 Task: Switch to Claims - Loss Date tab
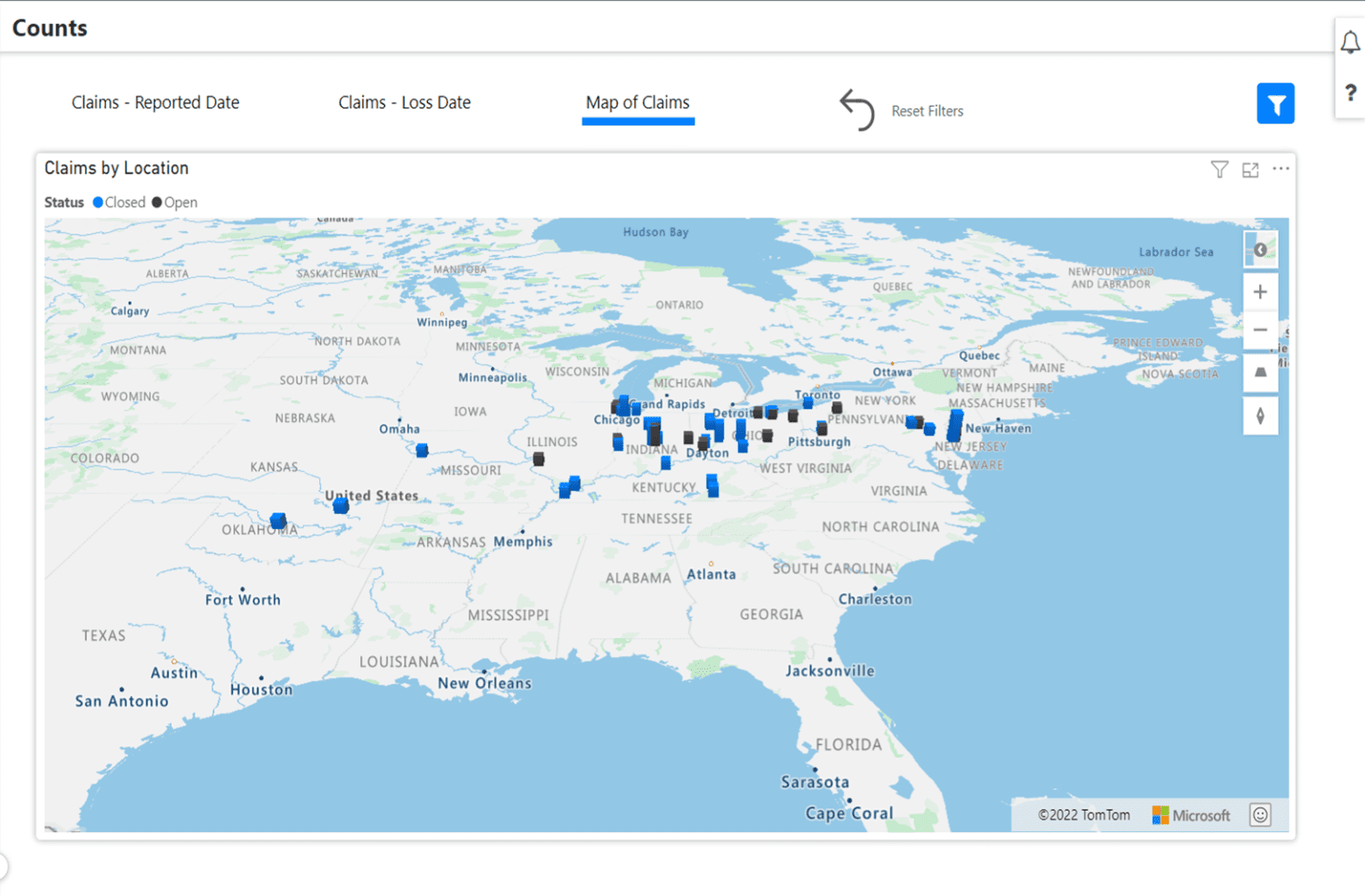pyautogui.click(x=405, y=102)
